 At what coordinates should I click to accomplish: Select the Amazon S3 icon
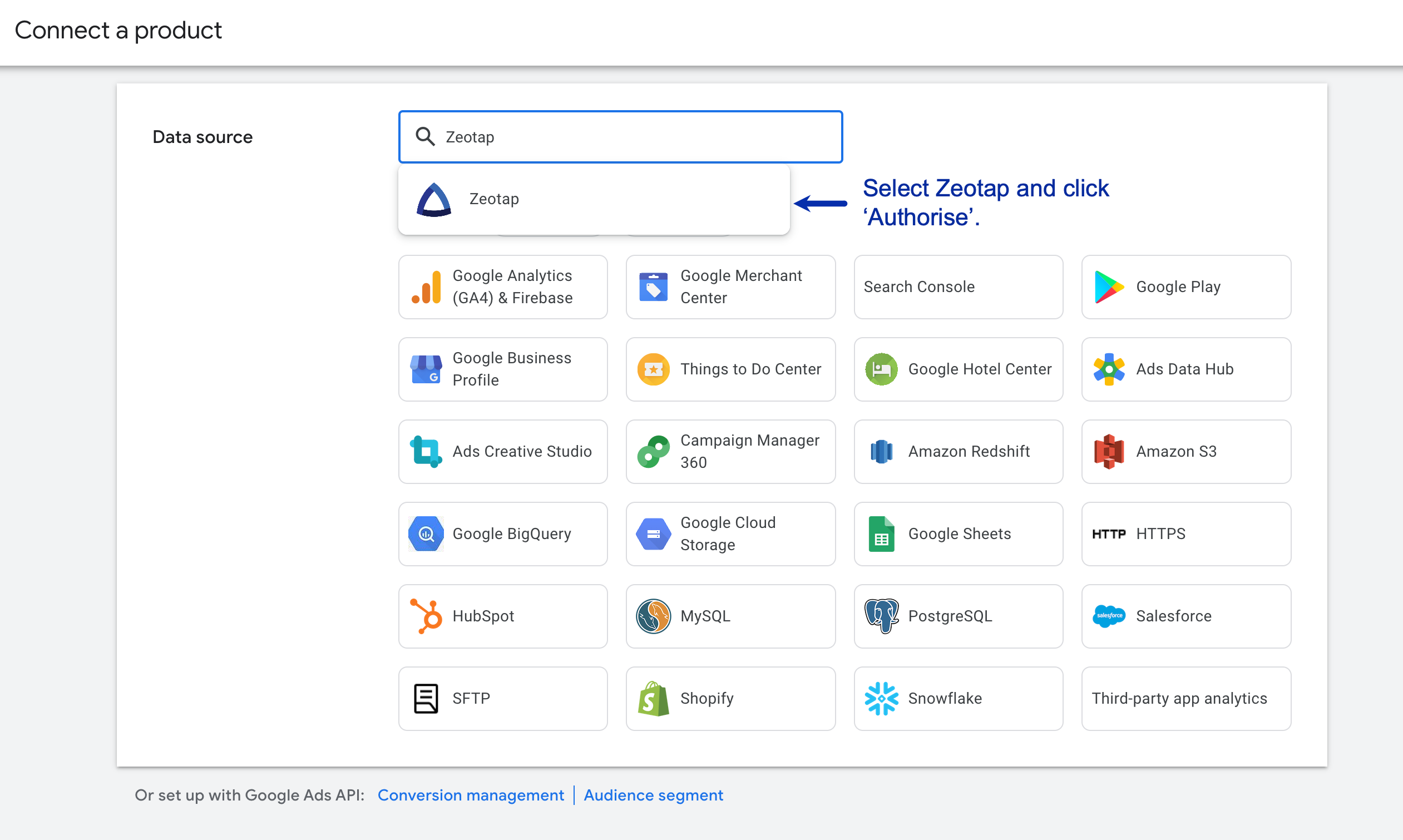coord(1108,452)
